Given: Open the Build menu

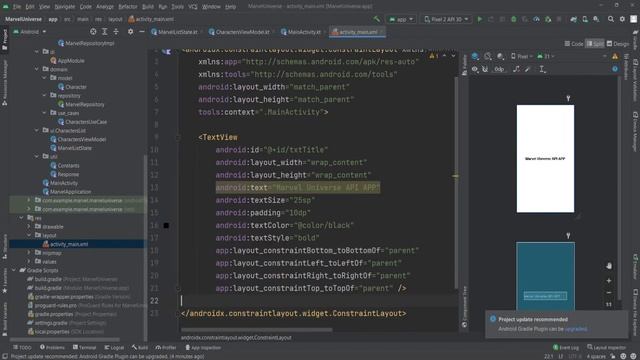Looking at the screenshot, I should 148,7.
